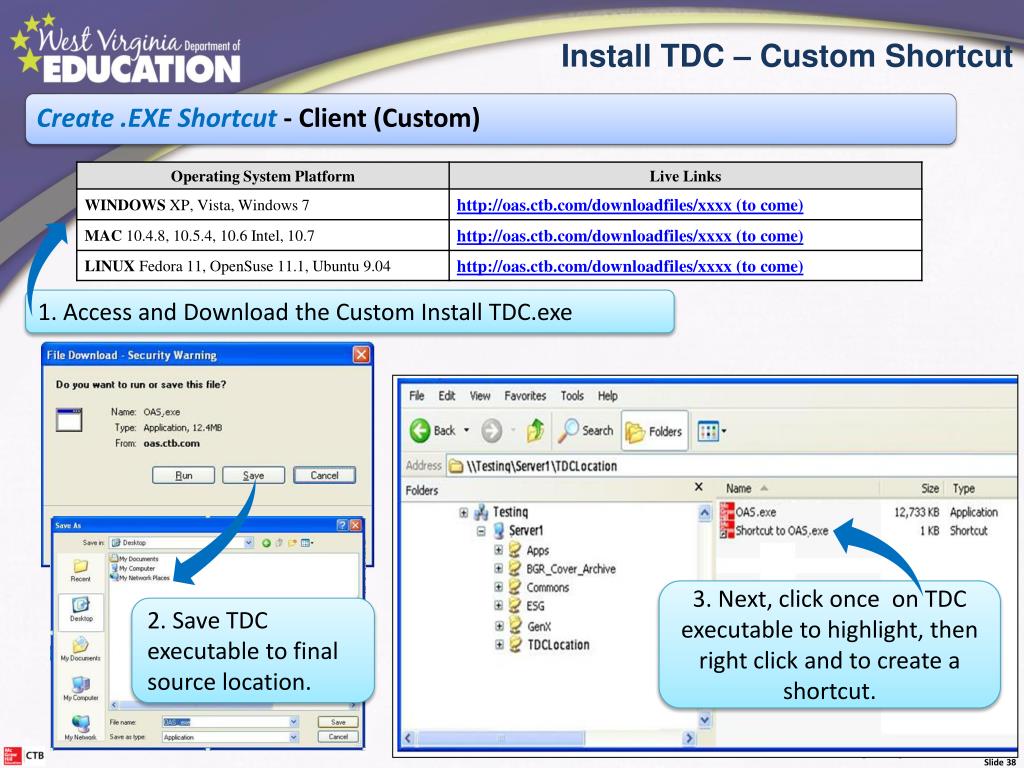The image size is (1024, 768).
Task: Select the Commons folder in tree
Action: pos(547,587)
